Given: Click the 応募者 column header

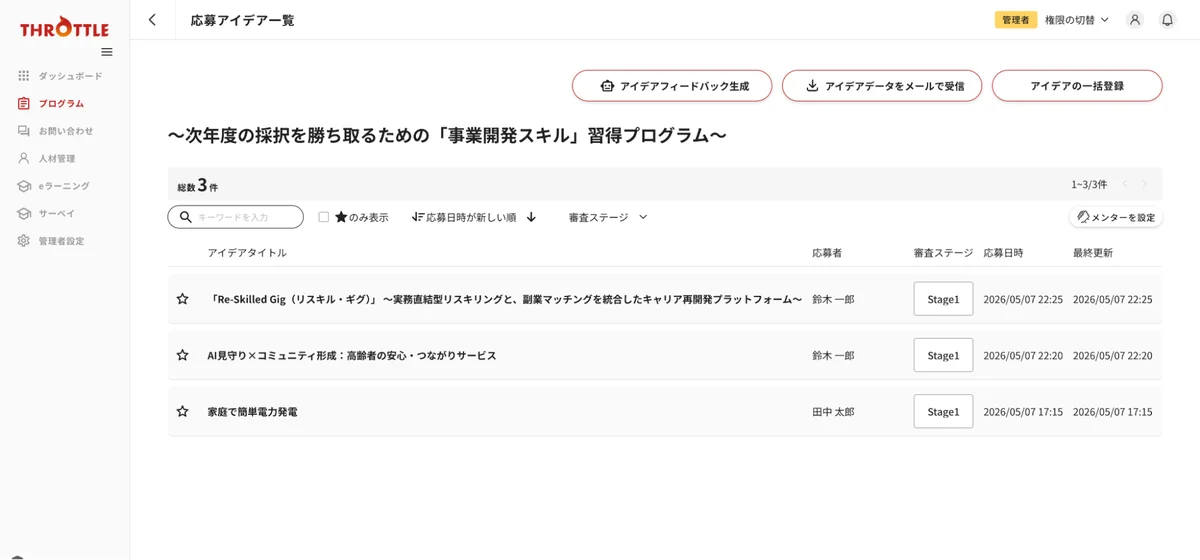Looking at the screenshot, I should pos(827,253).
